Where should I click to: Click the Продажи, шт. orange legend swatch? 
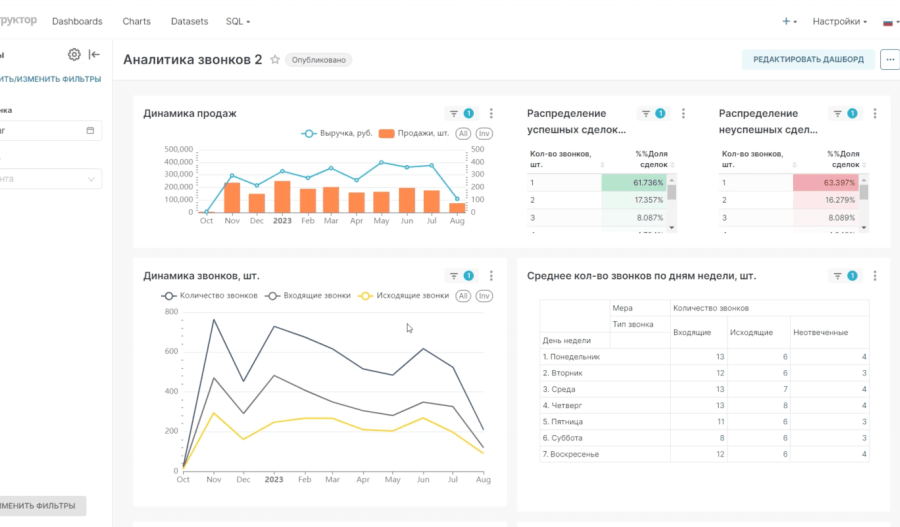pos(386,133)
